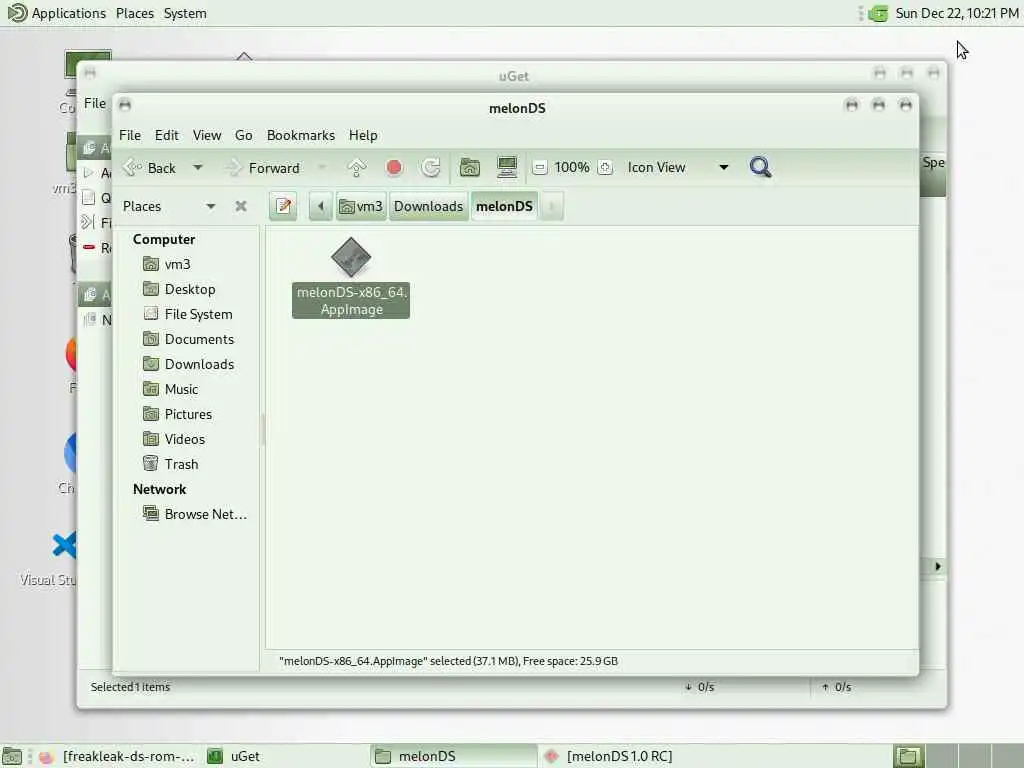1024x768 pixels.
Task: Go up to the parent folder
Action: click(x=357, y=168)
